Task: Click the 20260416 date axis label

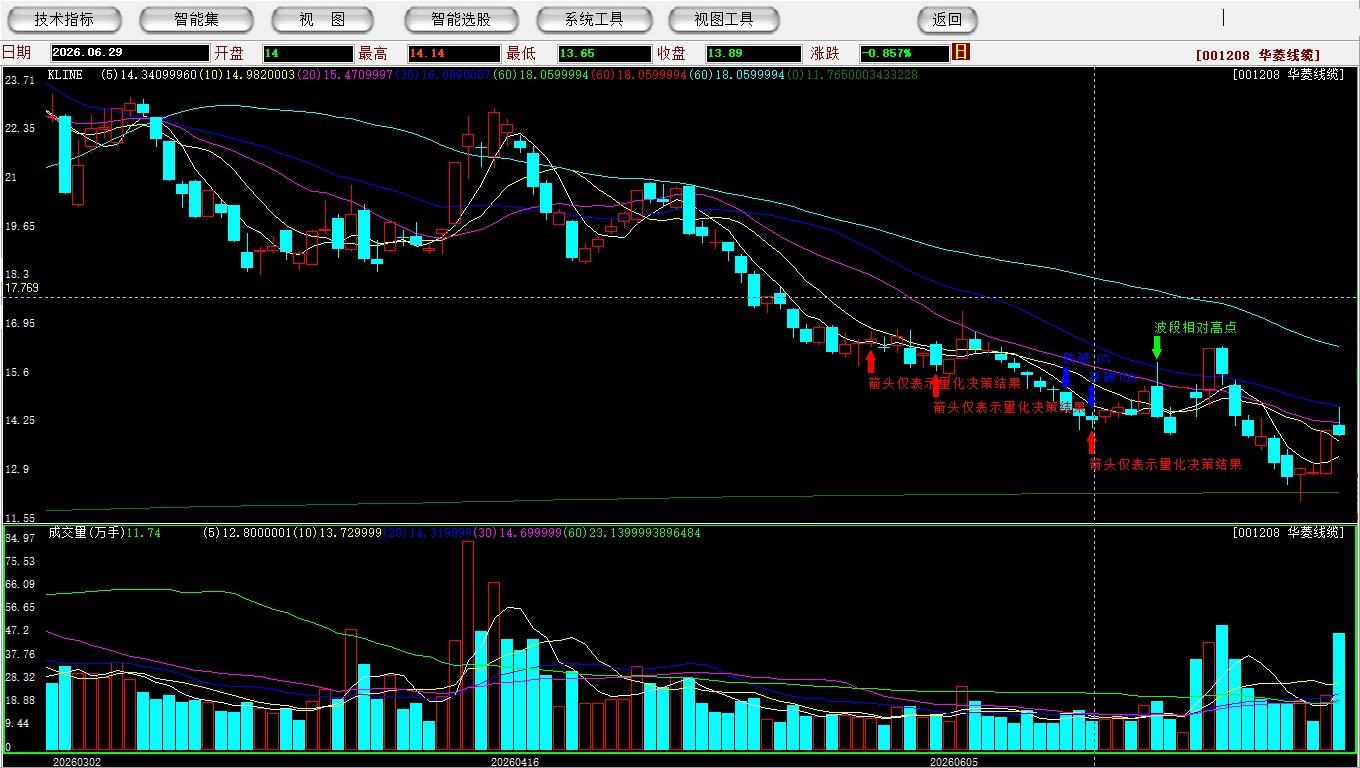Action: click(515, 761)
